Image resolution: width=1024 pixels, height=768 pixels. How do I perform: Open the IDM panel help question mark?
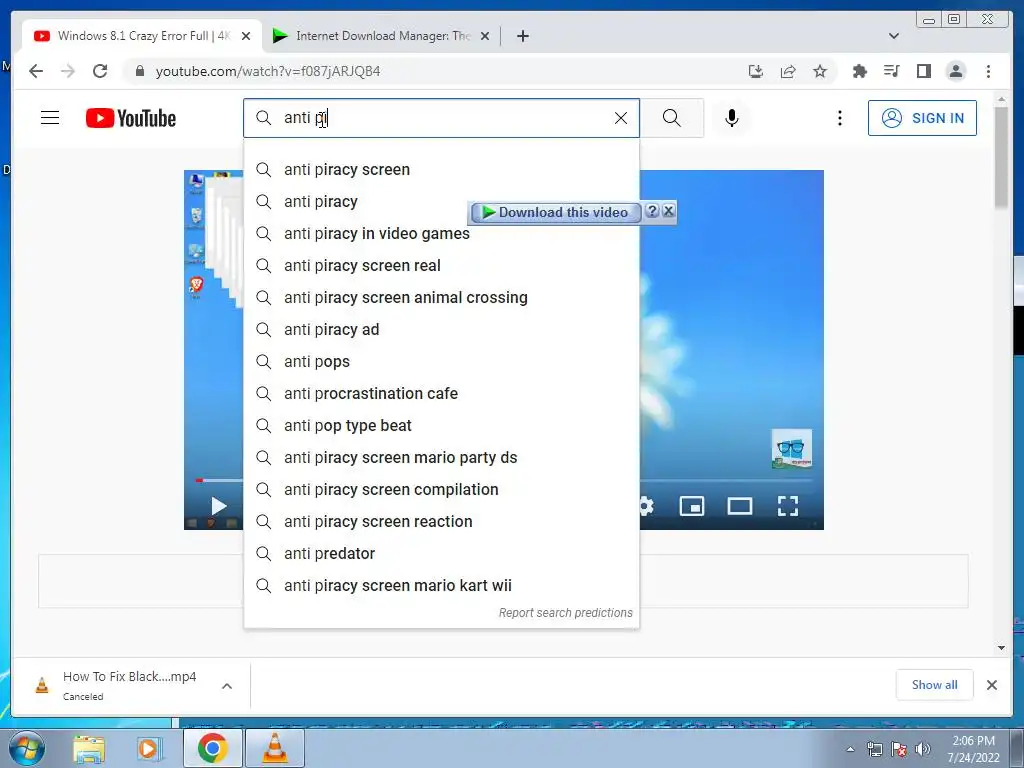click(652, 211)
